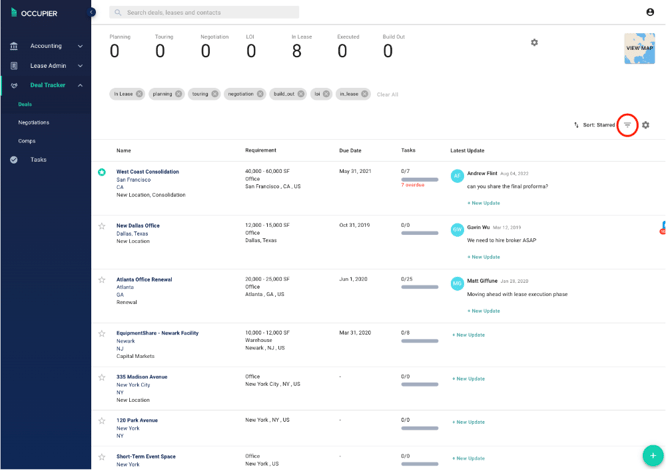The height and width of the screenshot is (471, 670).
Task: Click Gavin Wu's avatar
Action: tap(457, 230)
